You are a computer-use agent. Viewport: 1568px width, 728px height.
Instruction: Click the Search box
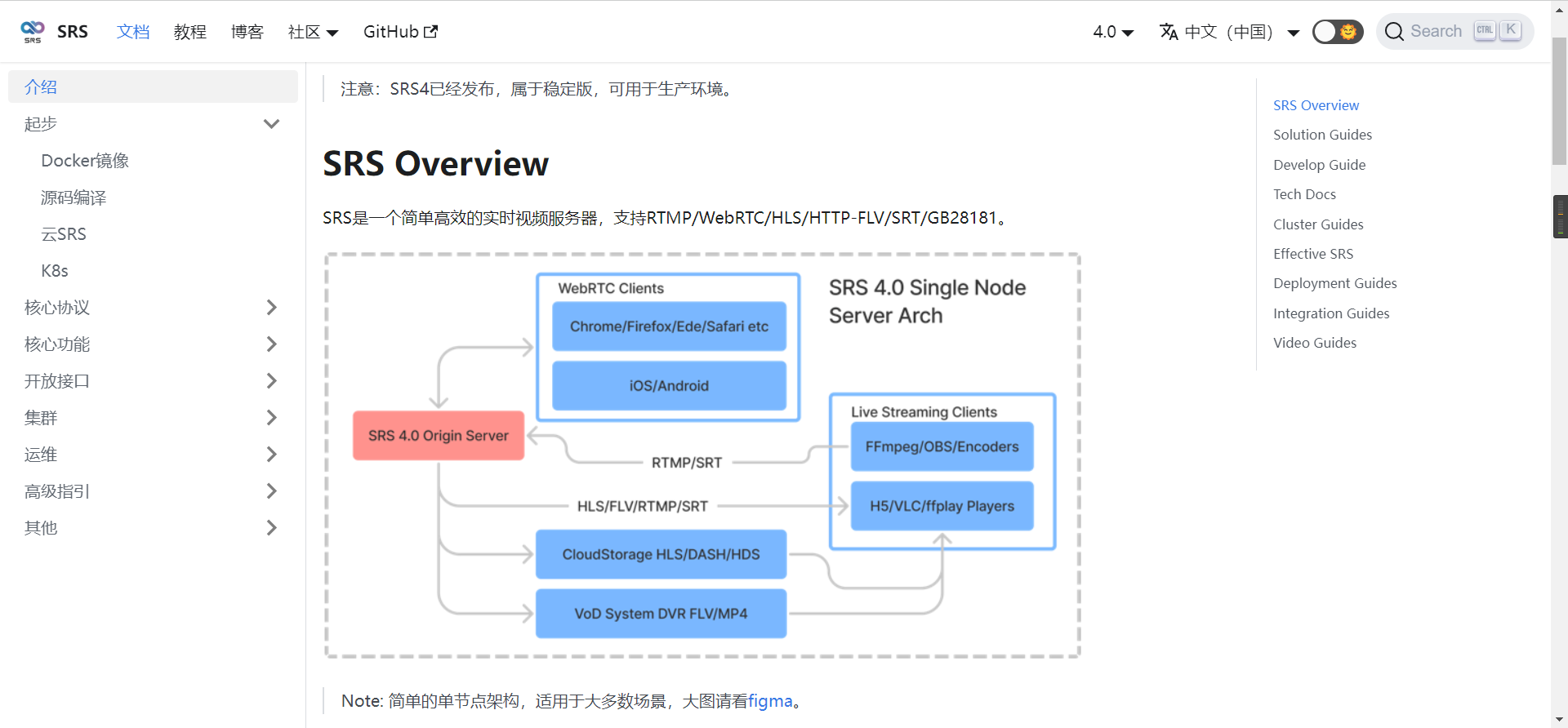coord(1454,32)
